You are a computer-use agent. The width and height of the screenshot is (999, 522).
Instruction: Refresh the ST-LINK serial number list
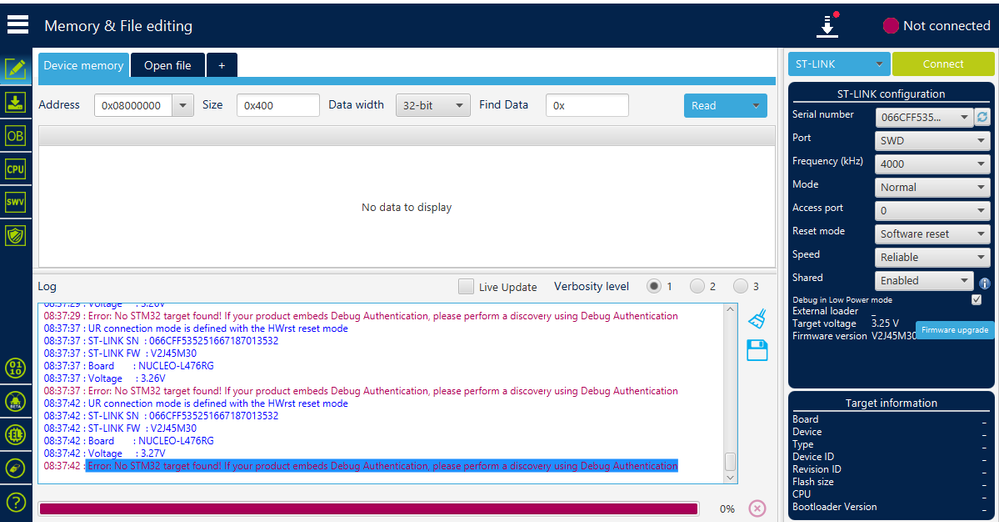point(982,117)
